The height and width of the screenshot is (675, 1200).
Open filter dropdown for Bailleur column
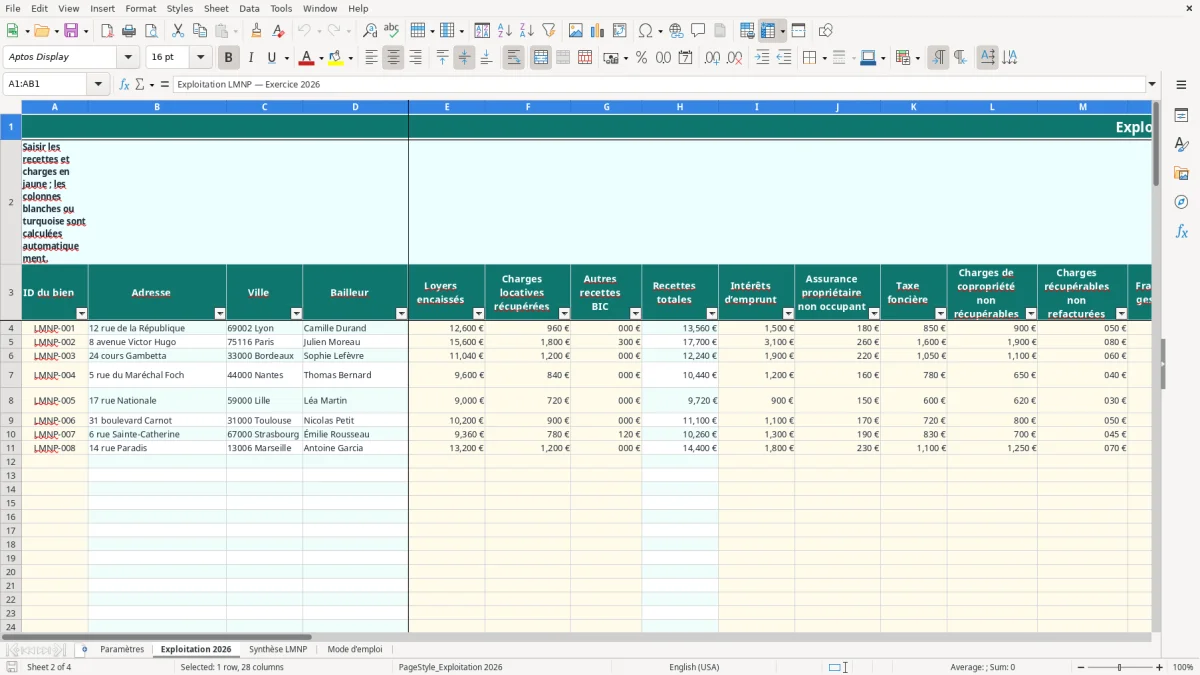point(402,314)
